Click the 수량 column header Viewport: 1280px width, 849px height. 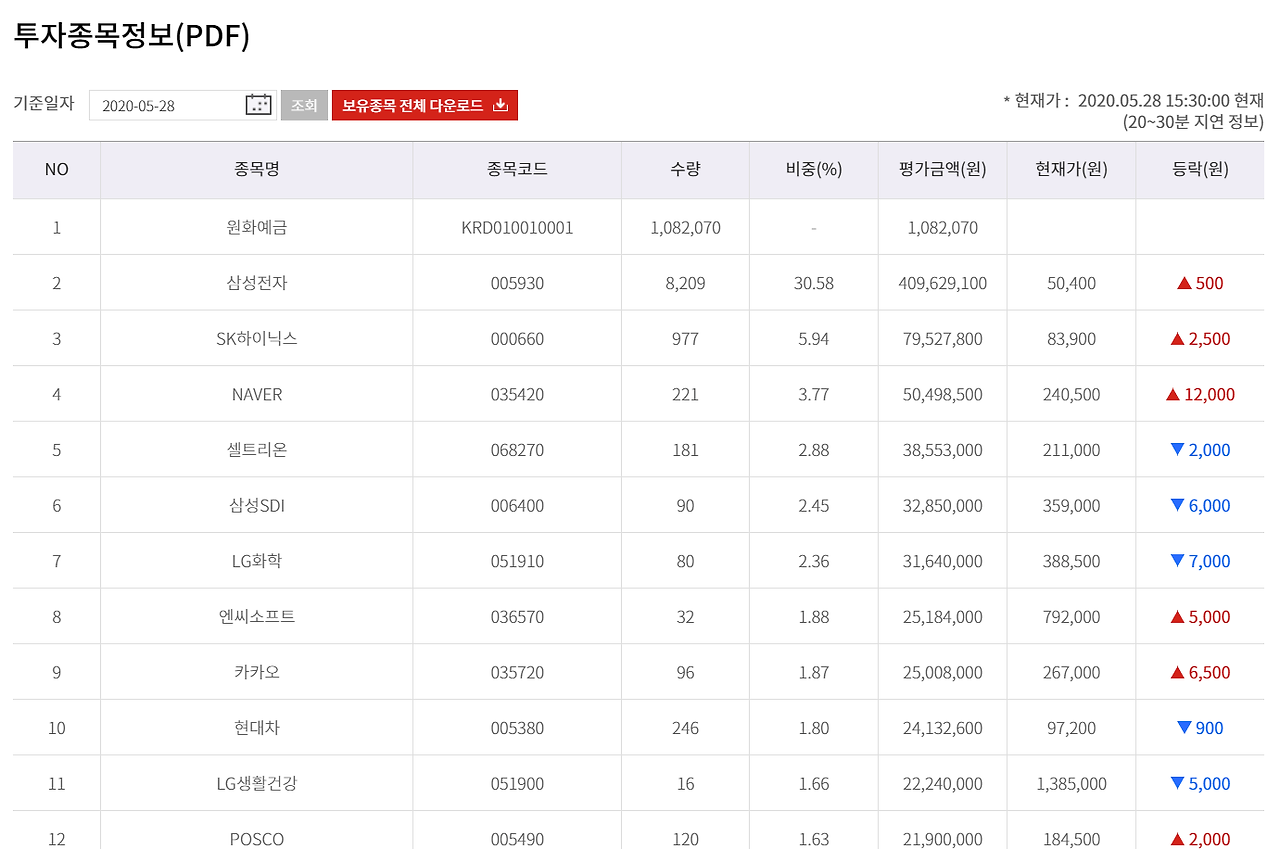[685, 170]
